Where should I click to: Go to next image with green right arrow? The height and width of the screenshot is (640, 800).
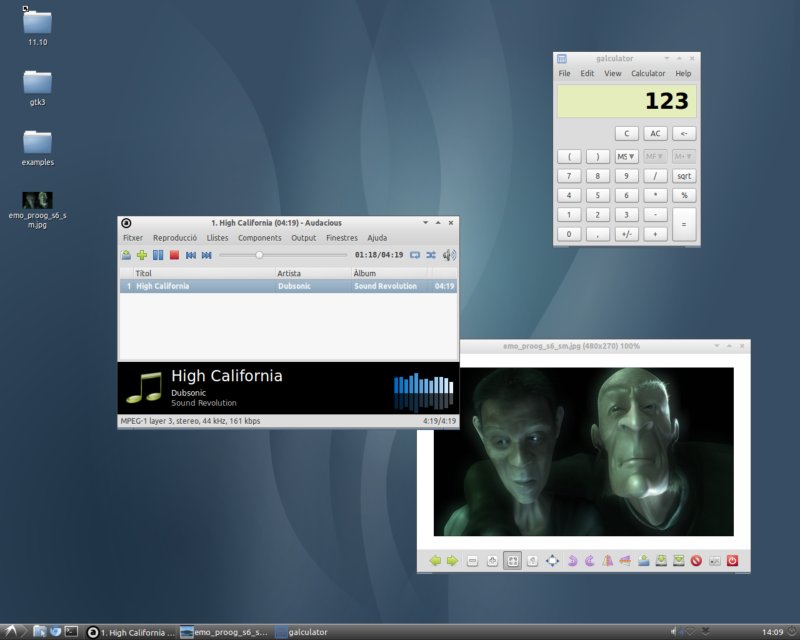[x=453, y=561]
